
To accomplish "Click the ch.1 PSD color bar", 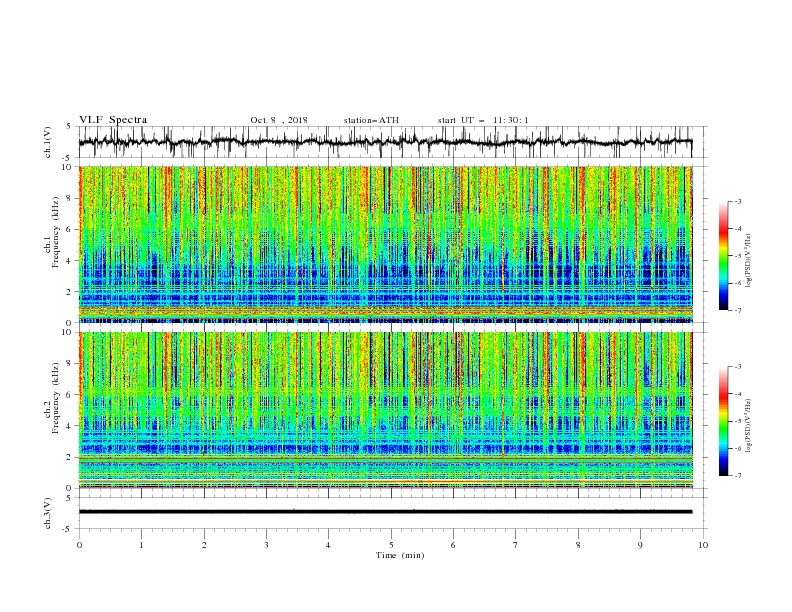I will [x=723, y=255].
